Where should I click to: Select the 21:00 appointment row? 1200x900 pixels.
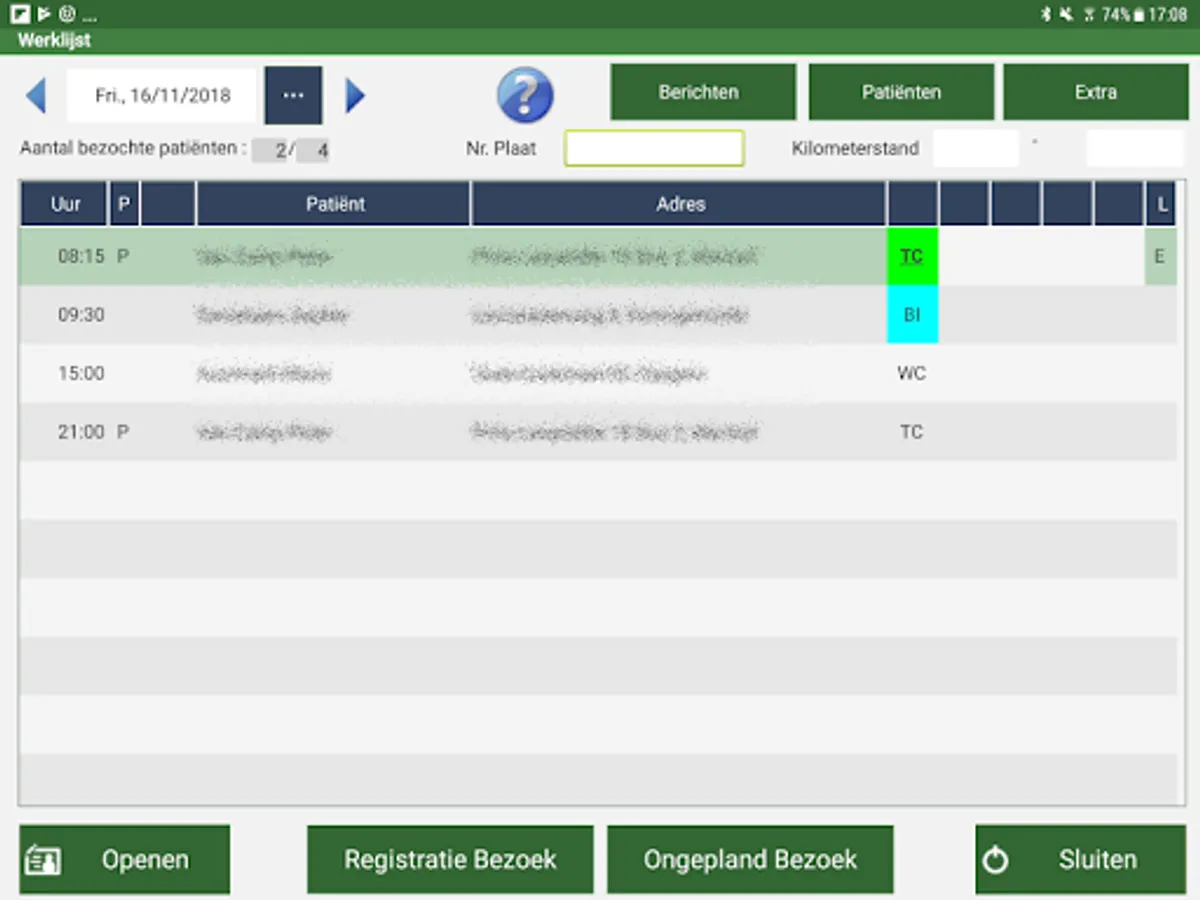(598, 432)
